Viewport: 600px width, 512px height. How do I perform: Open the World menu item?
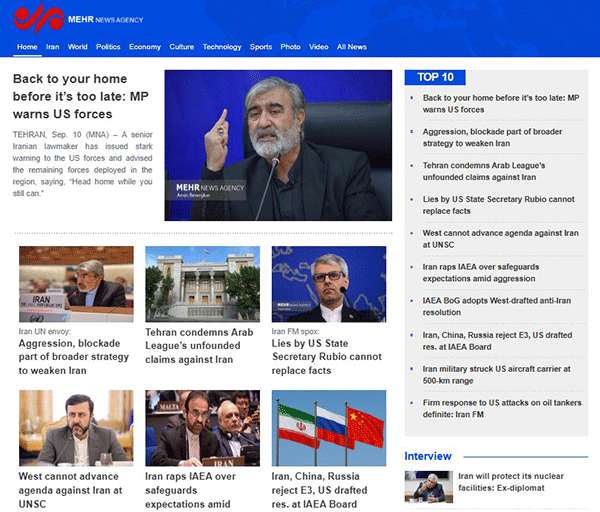(x=78, y=47)
